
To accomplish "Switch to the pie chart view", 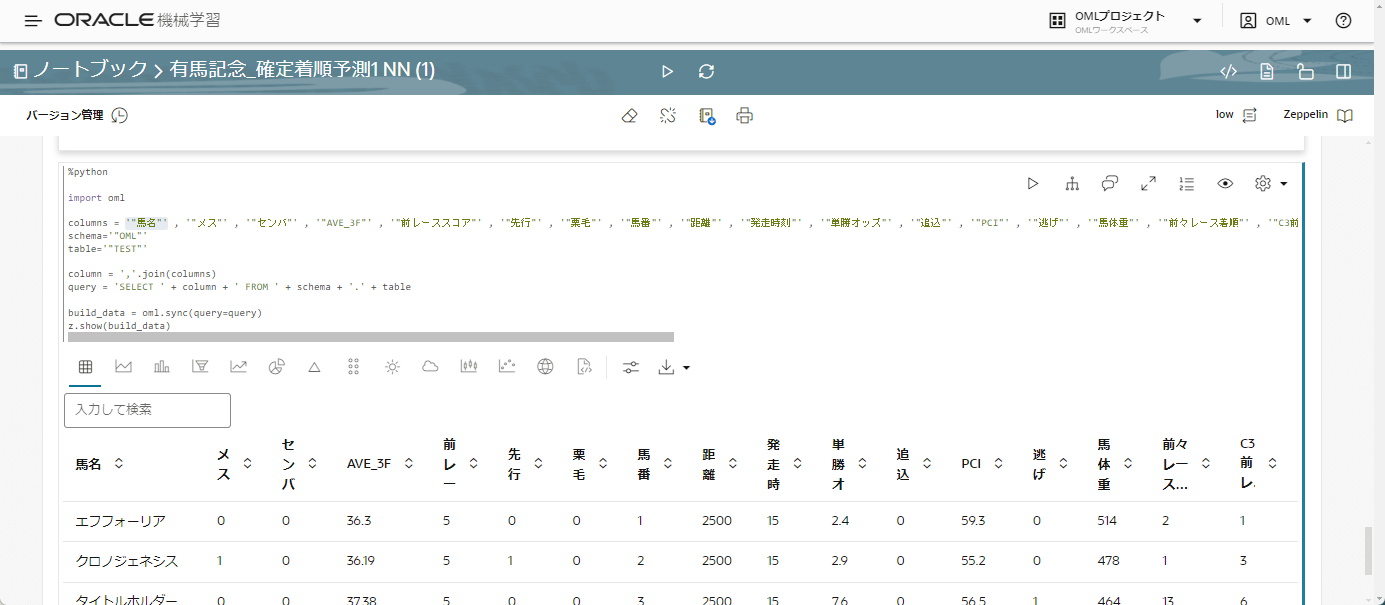I will pos(277,367).
